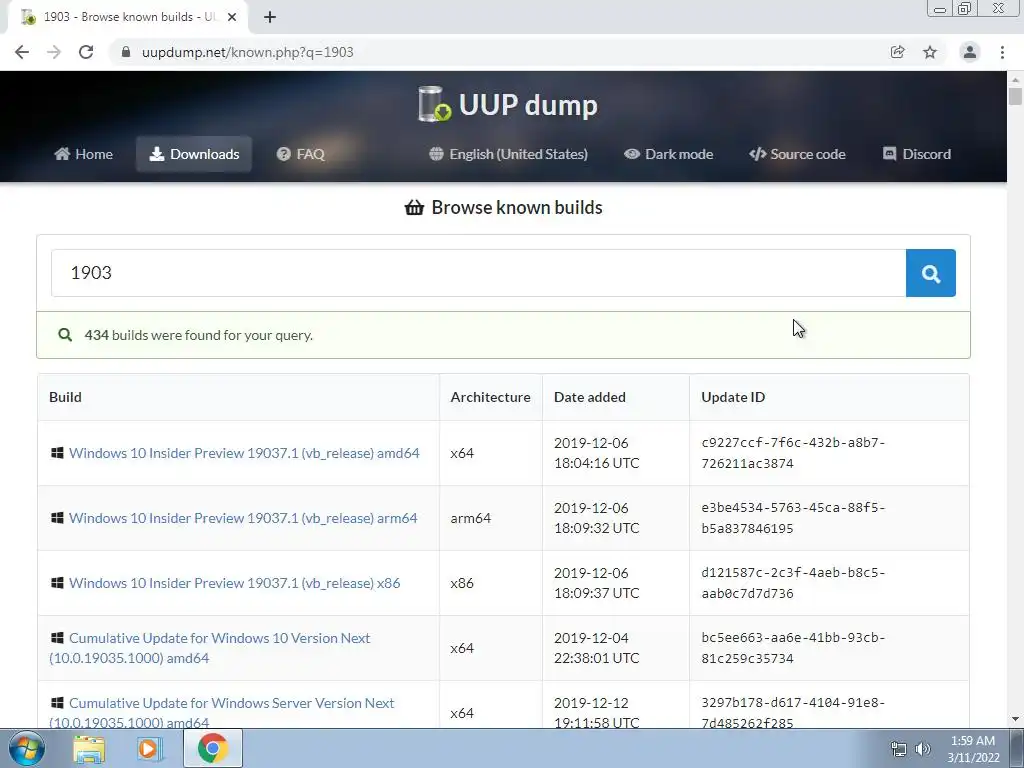The image size is (1024, 768).
Task: Click date 2019-12-04 22:38:01 UTC
Action: click(596, 648)
